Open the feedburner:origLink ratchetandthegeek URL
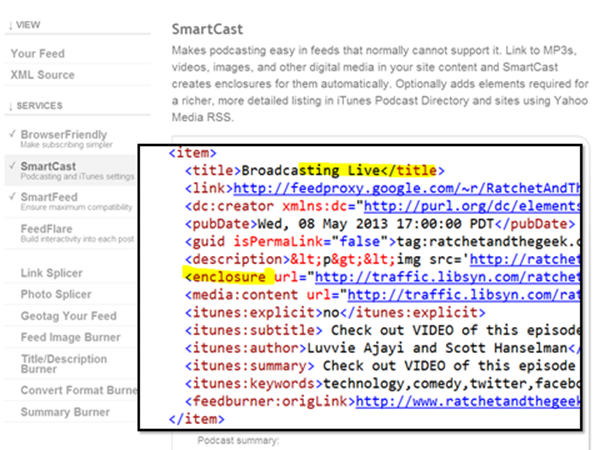 pos(468,401)
